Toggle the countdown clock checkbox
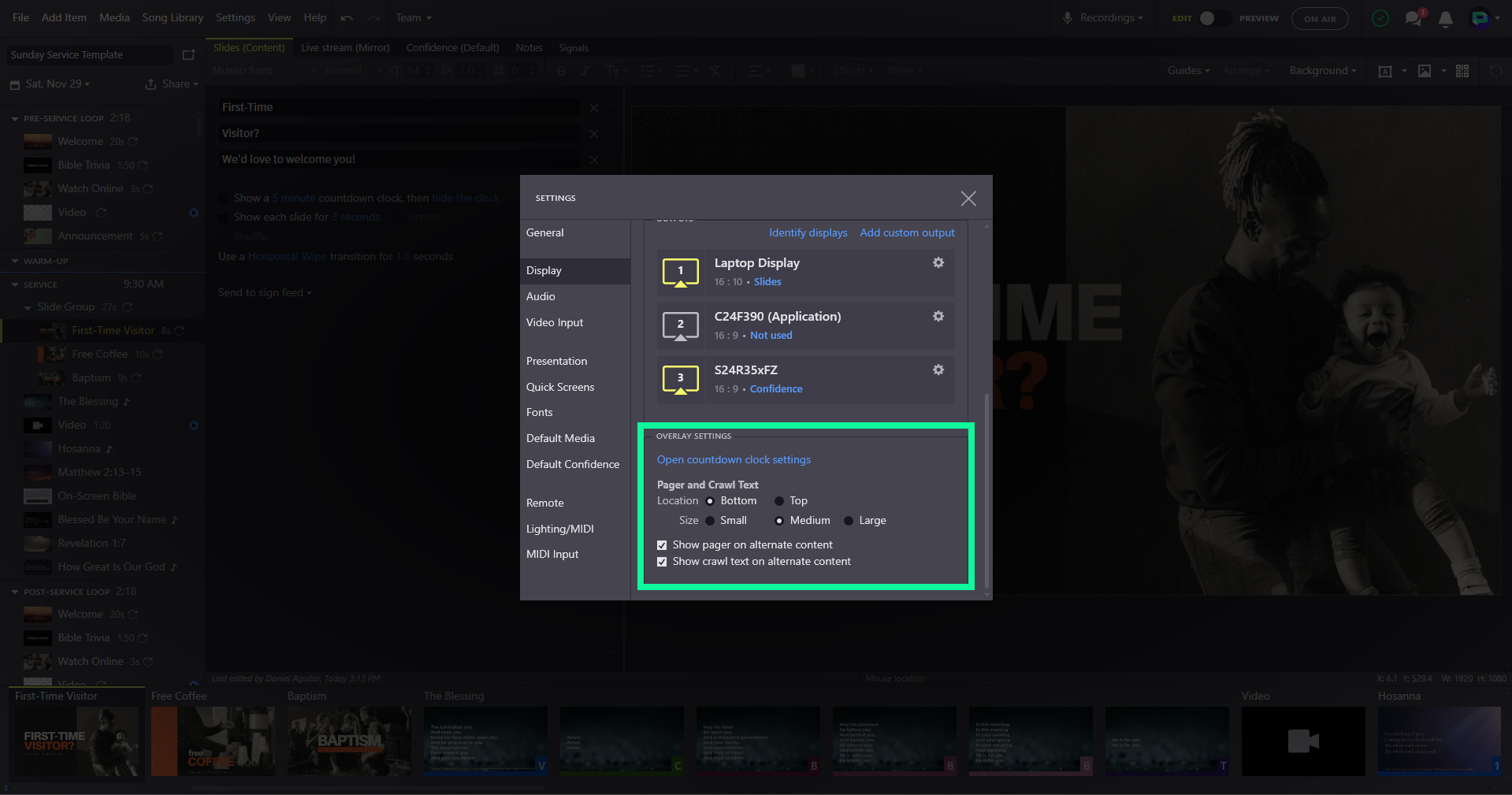The width and height of the screenshot is (1512, 795). point(224,199)
